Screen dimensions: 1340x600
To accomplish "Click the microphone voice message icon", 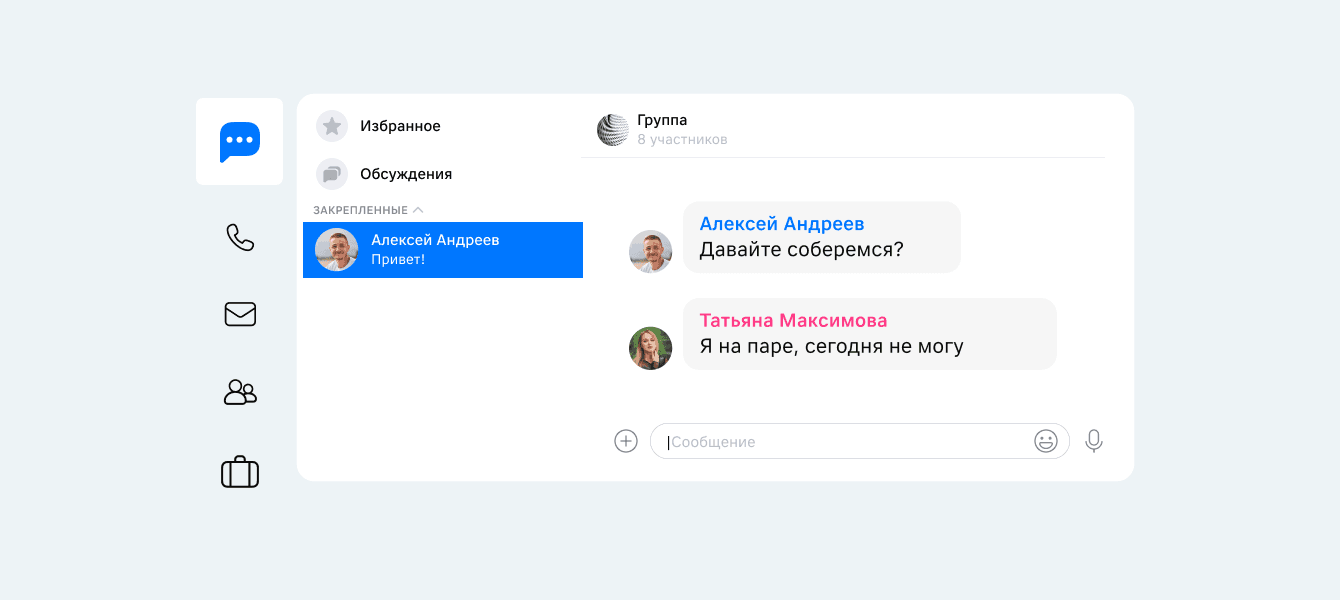I will (x=1094, y=441).
